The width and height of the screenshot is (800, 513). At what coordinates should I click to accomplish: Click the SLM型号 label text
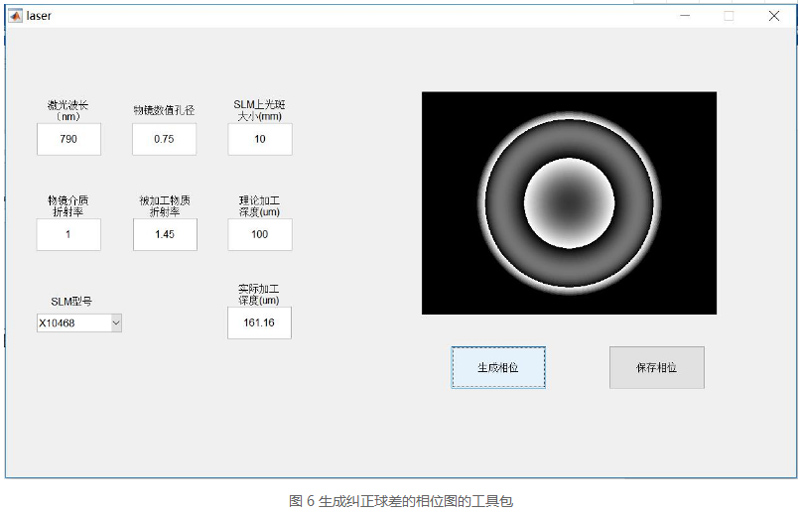click(72, 301)
